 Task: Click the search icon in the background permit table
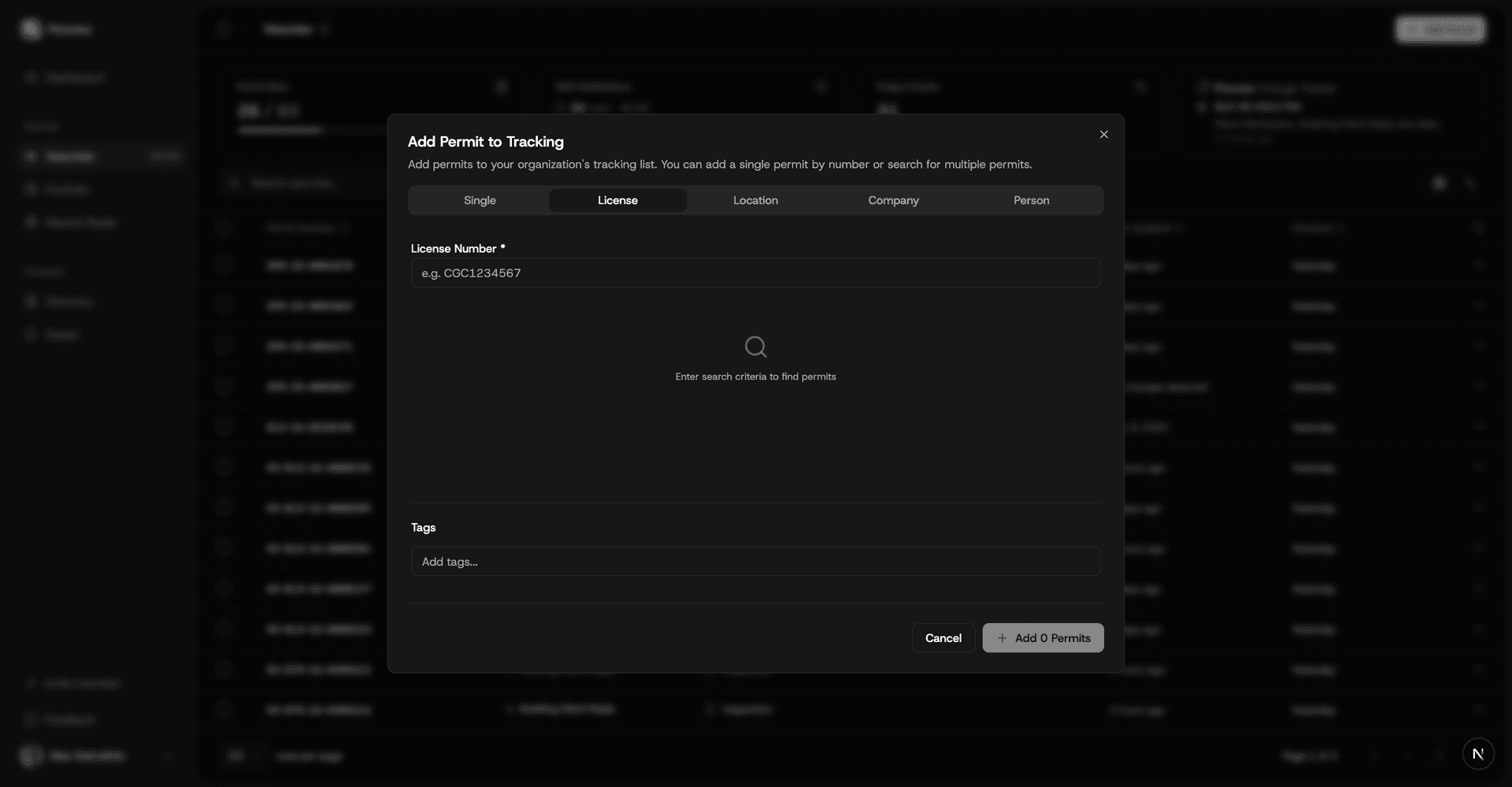click(233, 182)
